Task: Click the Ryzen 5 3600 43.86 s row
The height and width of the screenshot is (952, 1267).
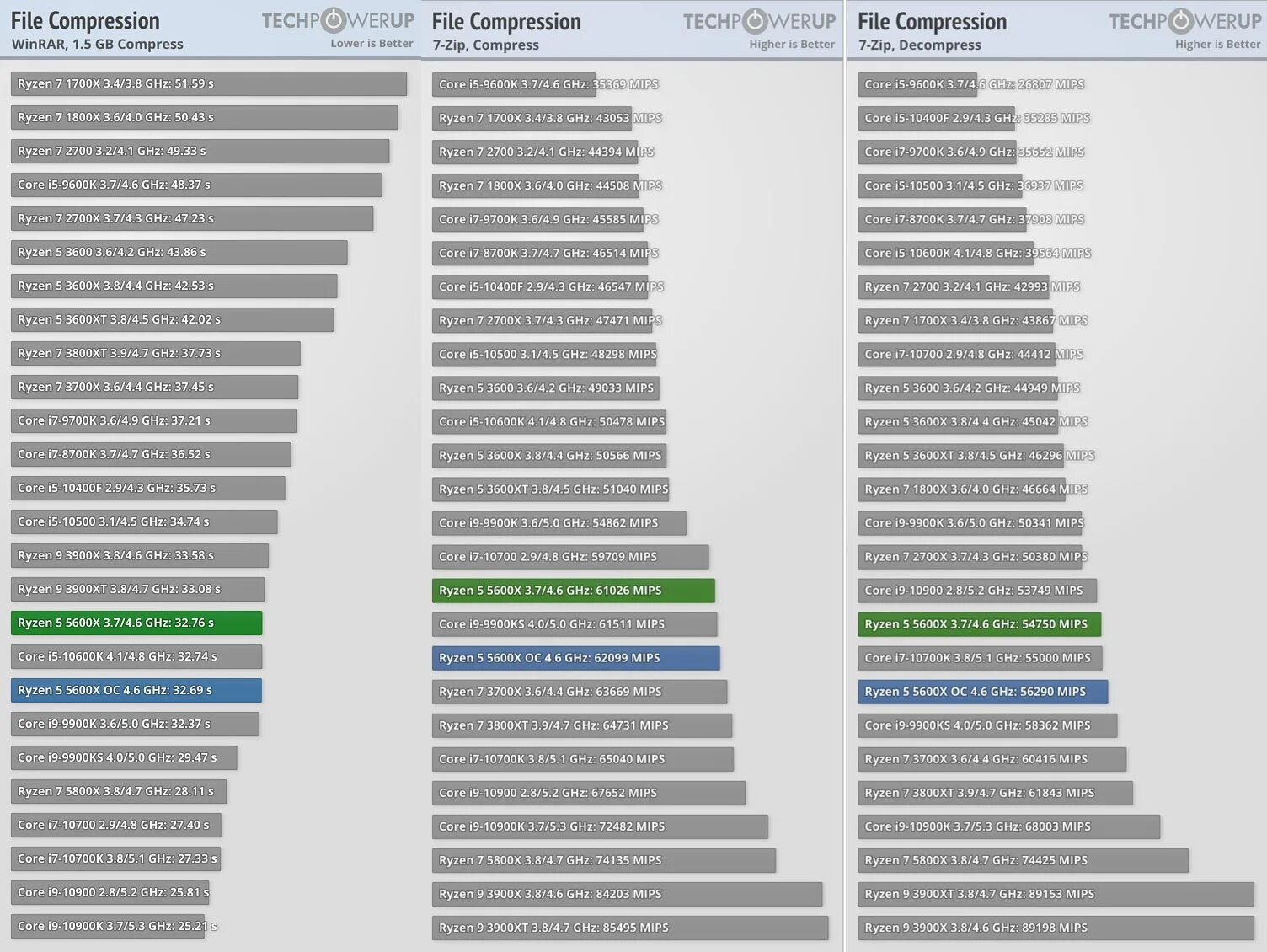Action: (179, 252)
